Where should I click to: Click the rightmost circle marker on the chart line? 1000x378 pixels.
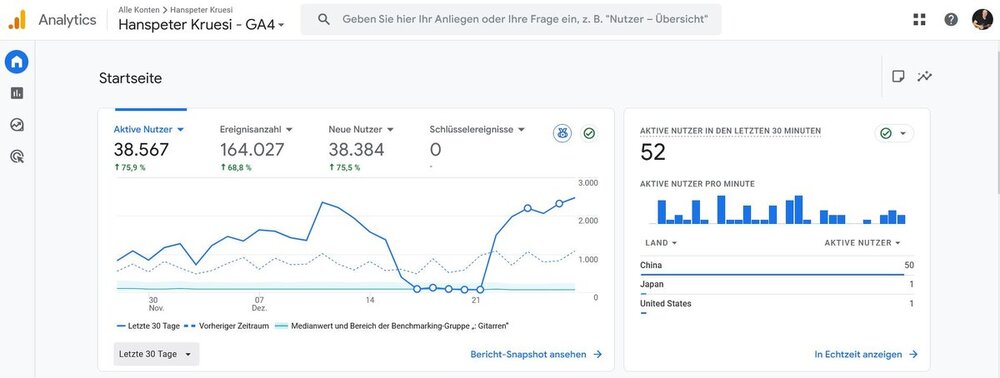pyautogui.click(x=559, y=203)
